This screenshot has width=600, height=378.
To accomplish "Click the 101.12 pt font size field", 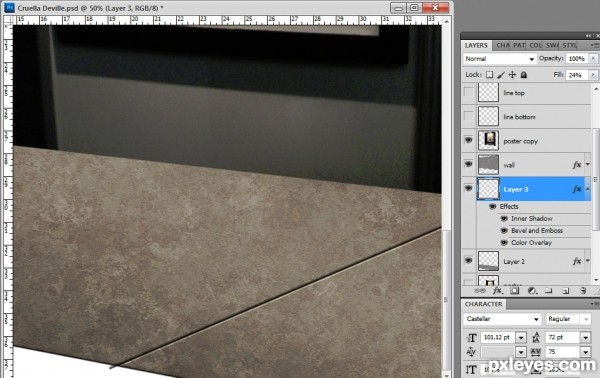I will (x=497, y=337).
